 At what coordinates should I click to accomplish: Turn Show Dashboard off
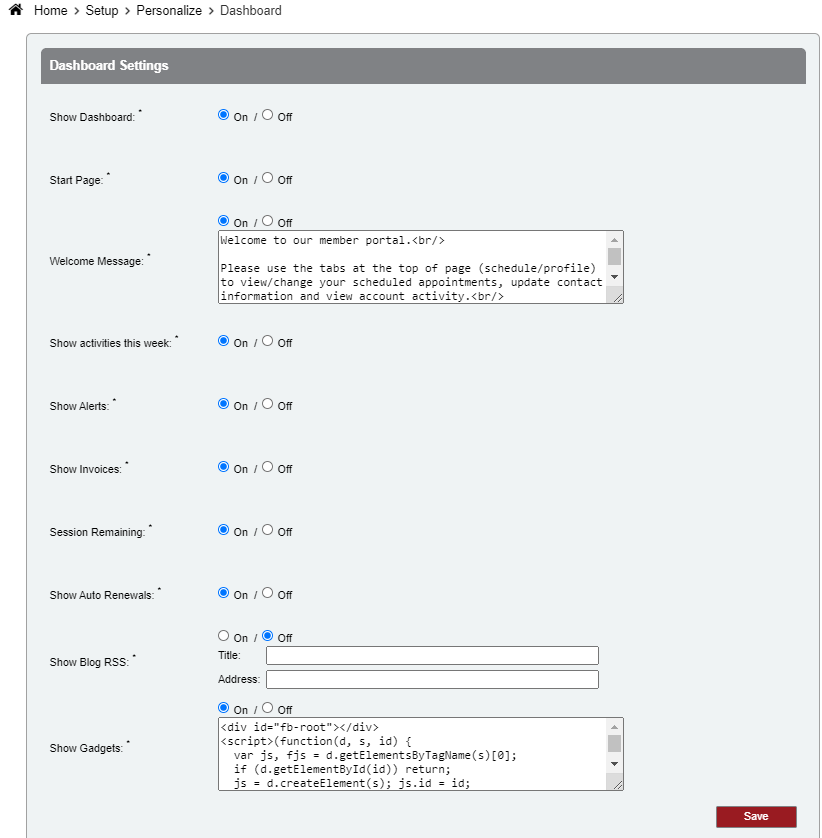[268, 115]
